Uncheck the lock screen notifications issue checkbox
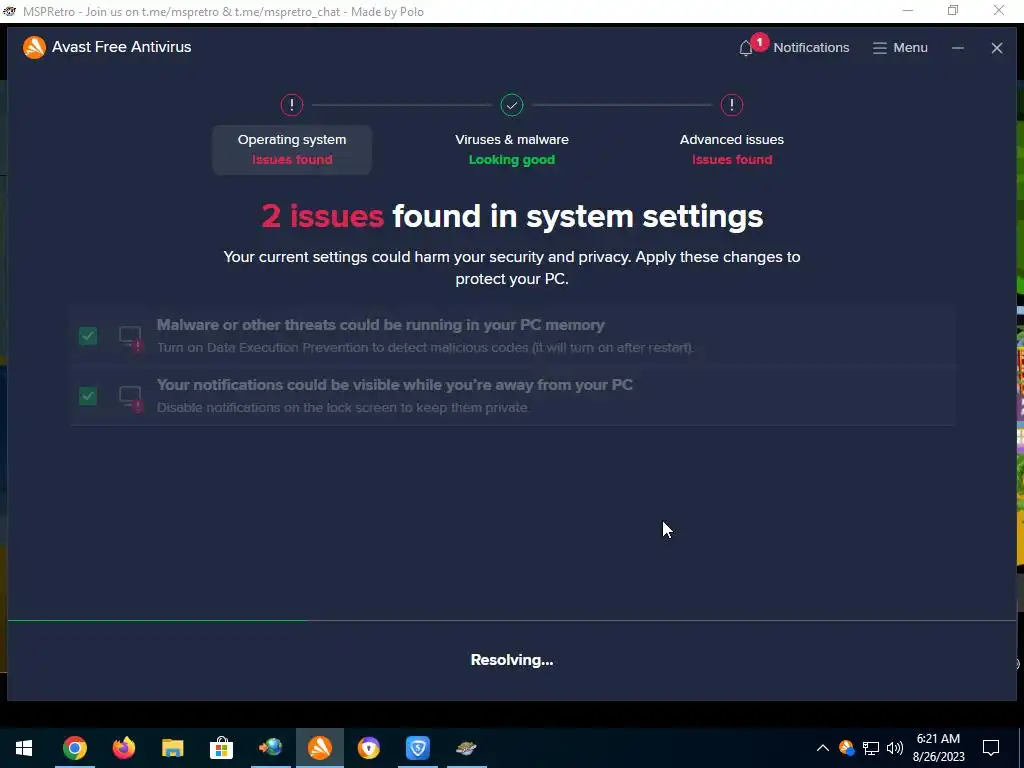Viewport: 1024px width, 768px height. (88, 396)
